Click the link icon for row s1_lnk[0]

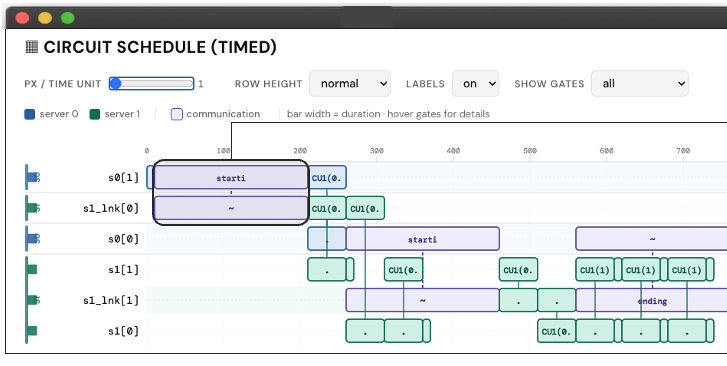33,208
